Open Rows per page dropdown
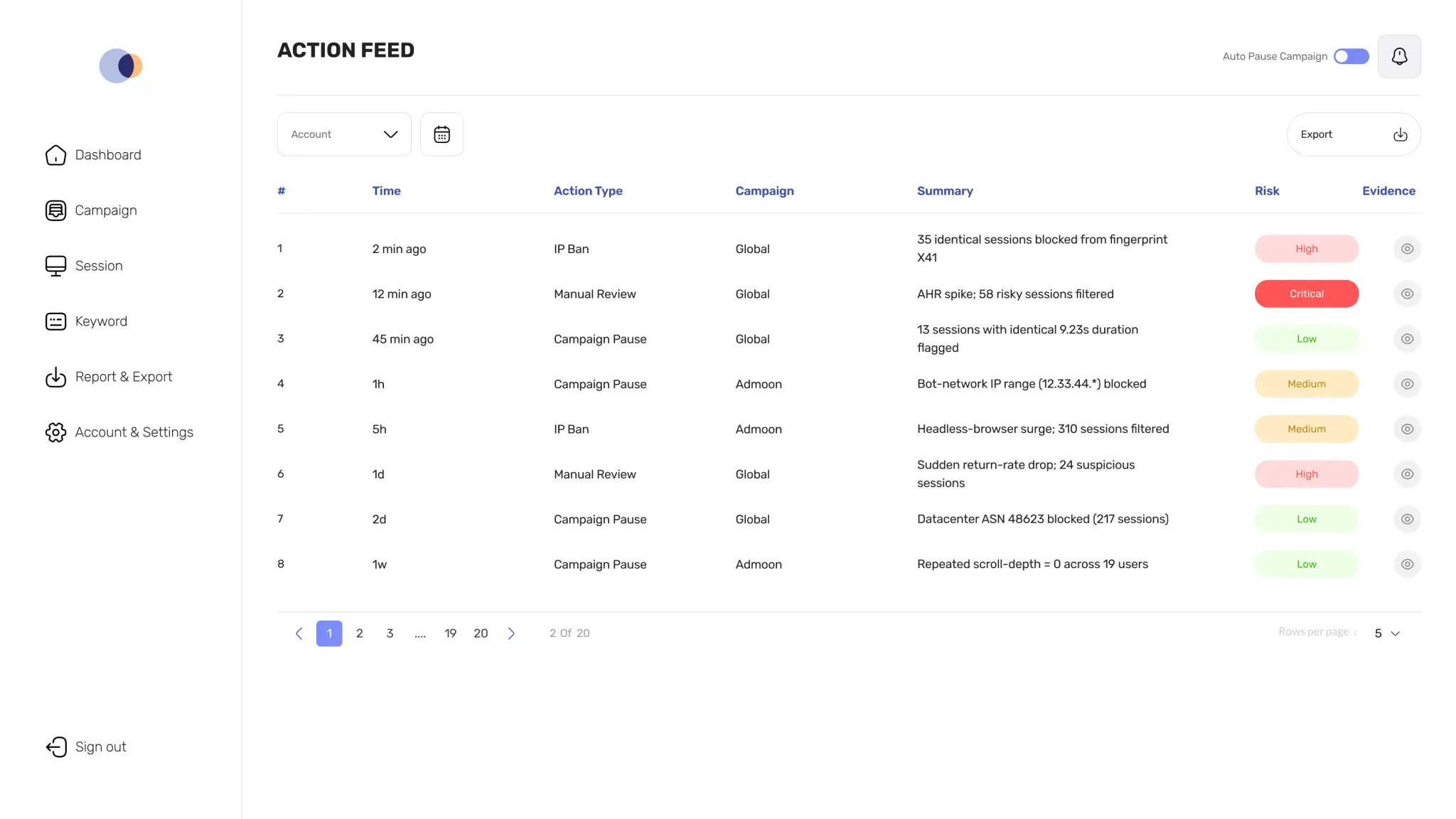Image resolution: width=1456 pixels, height=819 pixels. click(1387, 633)
